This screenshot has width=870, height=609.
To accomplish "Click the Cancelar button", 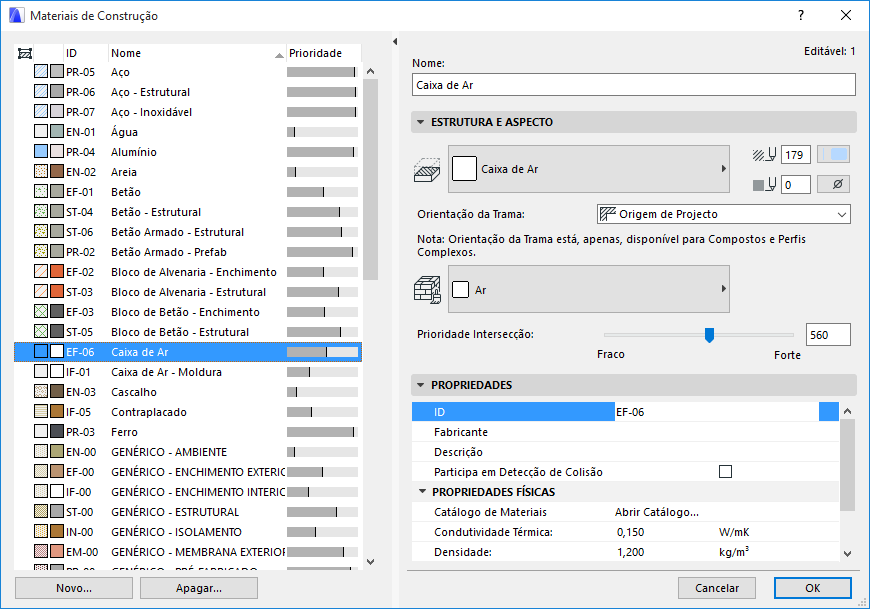I will coord(717,588).
